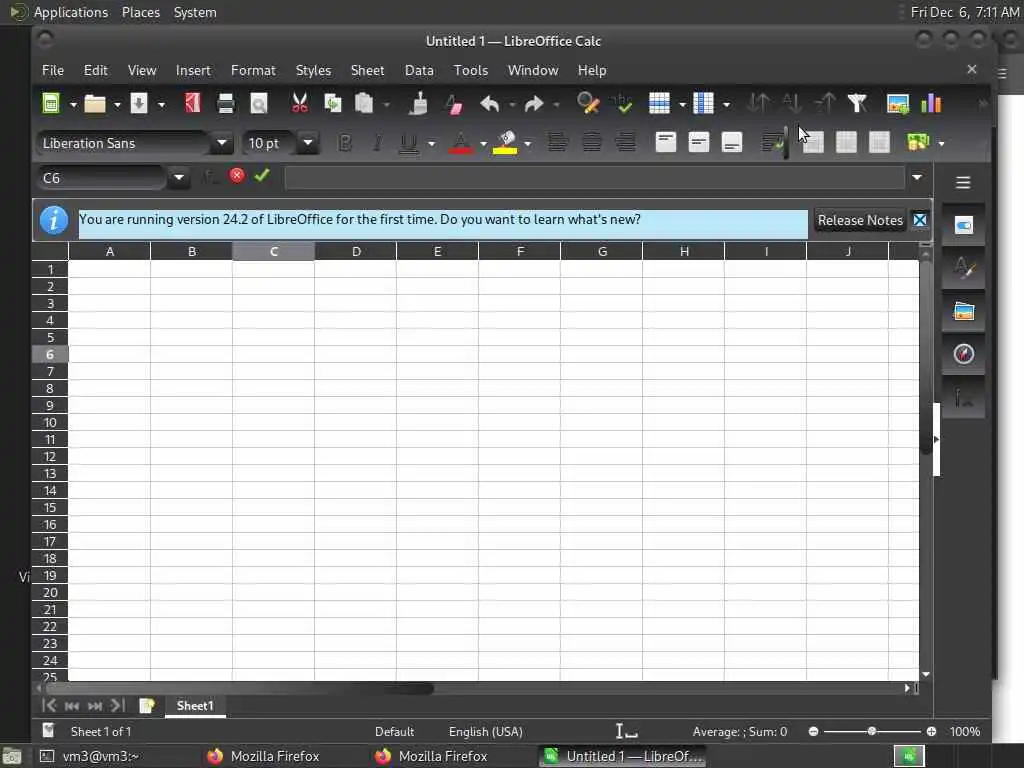Apply red font color swatch

pyautogui.click(x=460, y=142)
